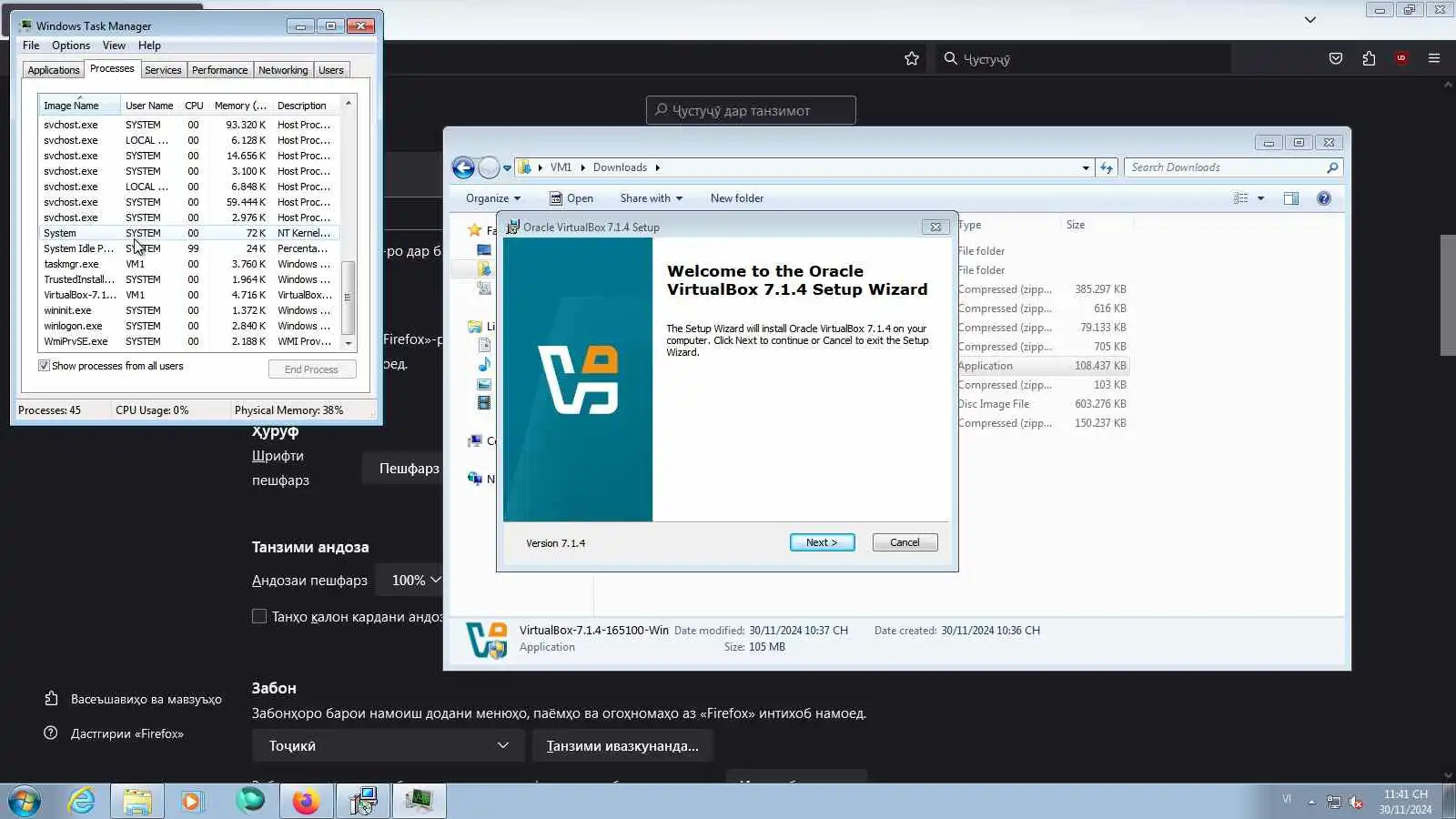Launch Internet Explorer from the taskbar
This screenshot has width=1456, height=819.
pyautogui.click(x=82, y=801)
